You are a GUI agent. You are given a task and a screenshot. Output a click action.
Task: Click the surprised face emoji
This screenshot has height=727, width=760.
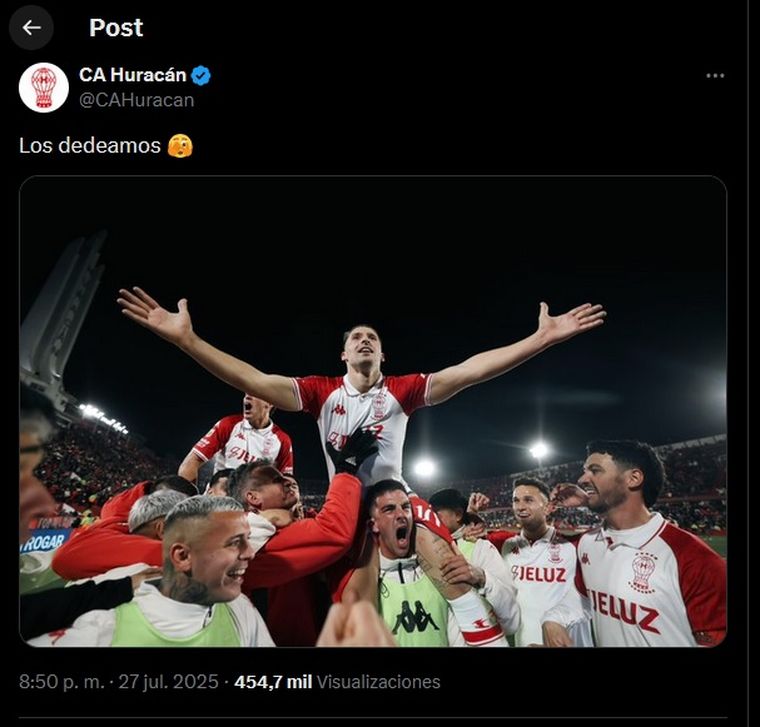tap(181, 146)
